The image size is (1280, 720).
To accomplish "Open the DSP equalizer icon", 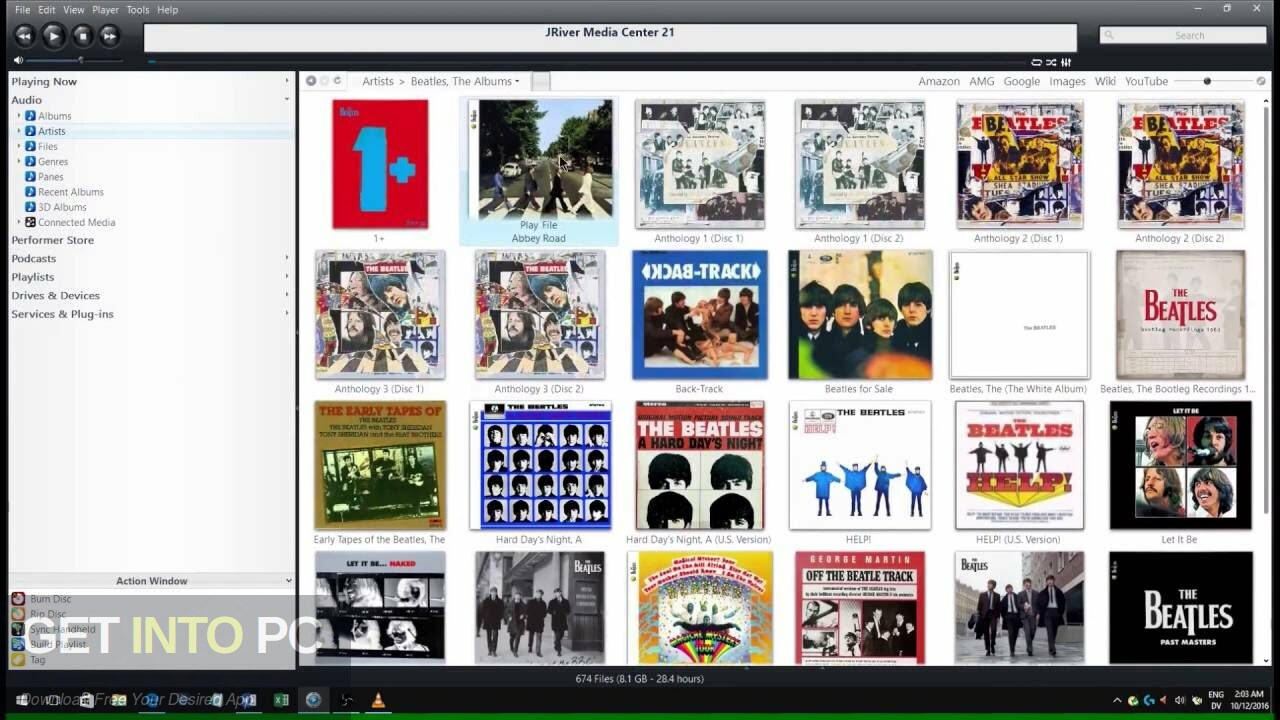I will [1066, 62].
